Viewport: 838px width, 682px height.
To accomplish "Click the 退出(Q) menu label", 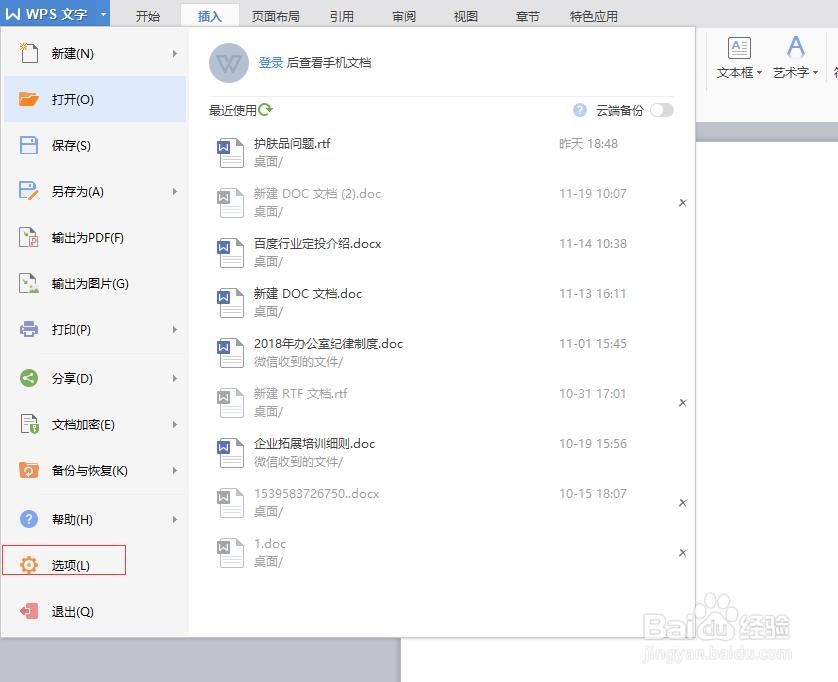I will coord(73,611).
